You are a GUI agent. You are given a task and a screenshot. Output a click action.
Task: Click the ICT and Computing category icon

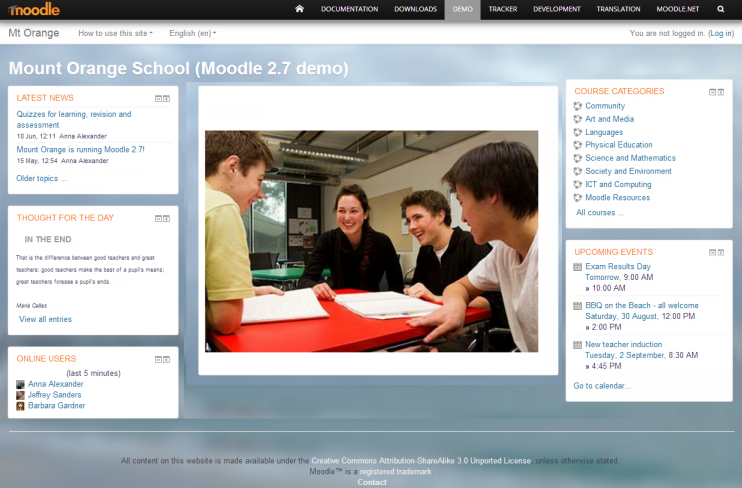click(x=578, y=184)
